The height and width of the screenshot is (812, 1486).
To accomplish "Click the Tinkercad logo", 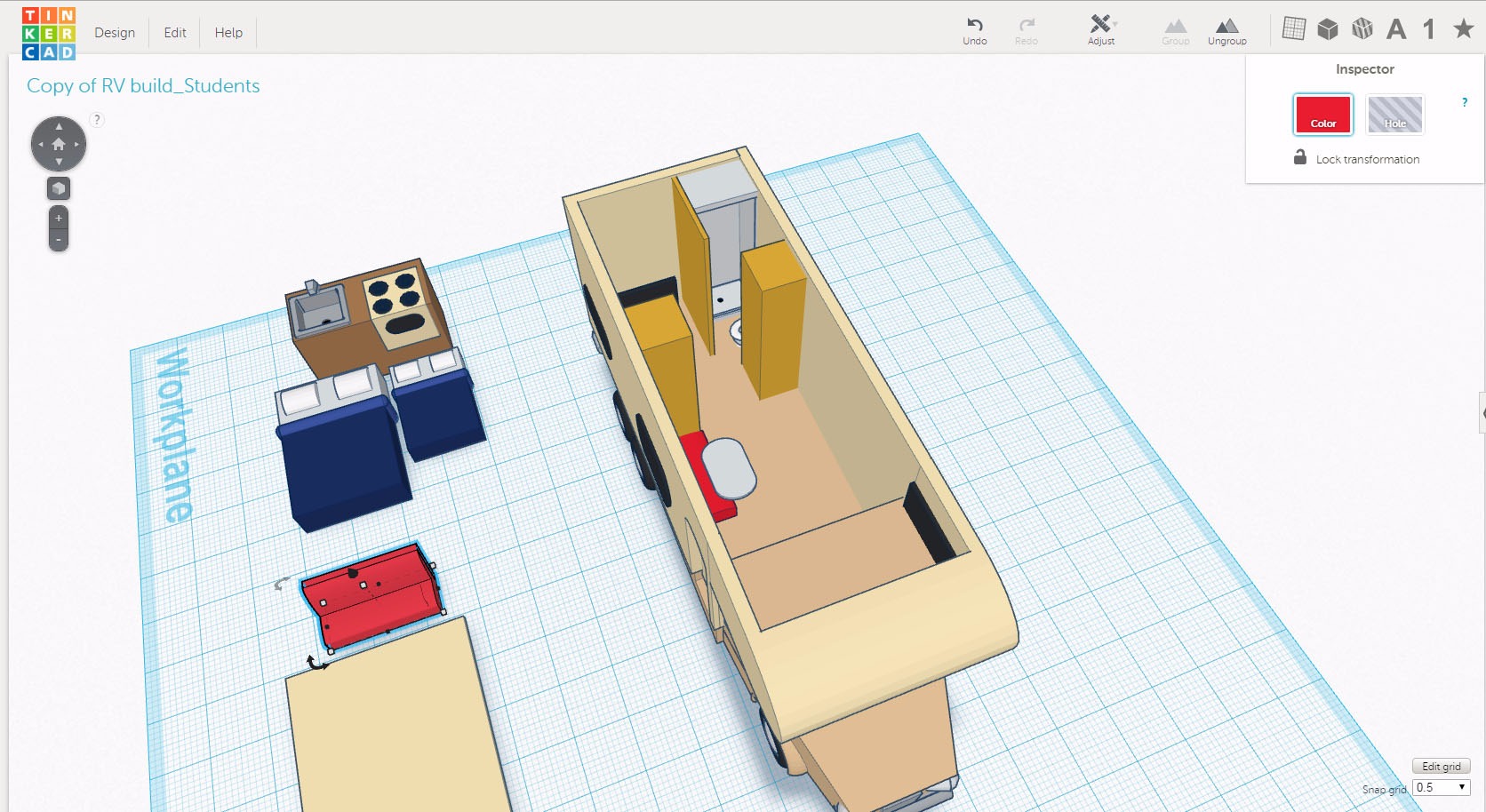I will click(x=49, y=33).
